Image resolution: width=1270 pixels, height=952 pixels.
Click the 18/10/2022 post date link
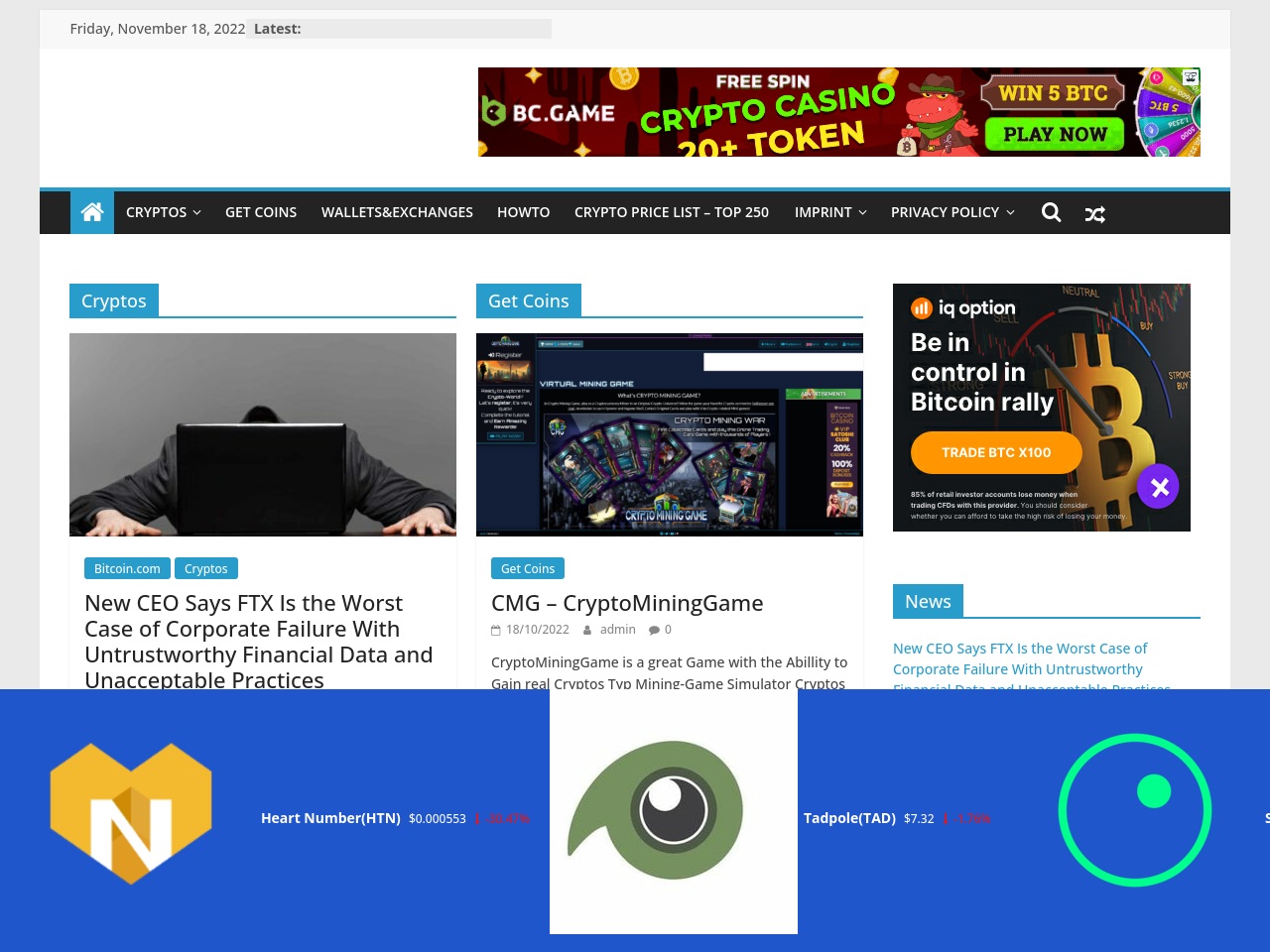538,630
